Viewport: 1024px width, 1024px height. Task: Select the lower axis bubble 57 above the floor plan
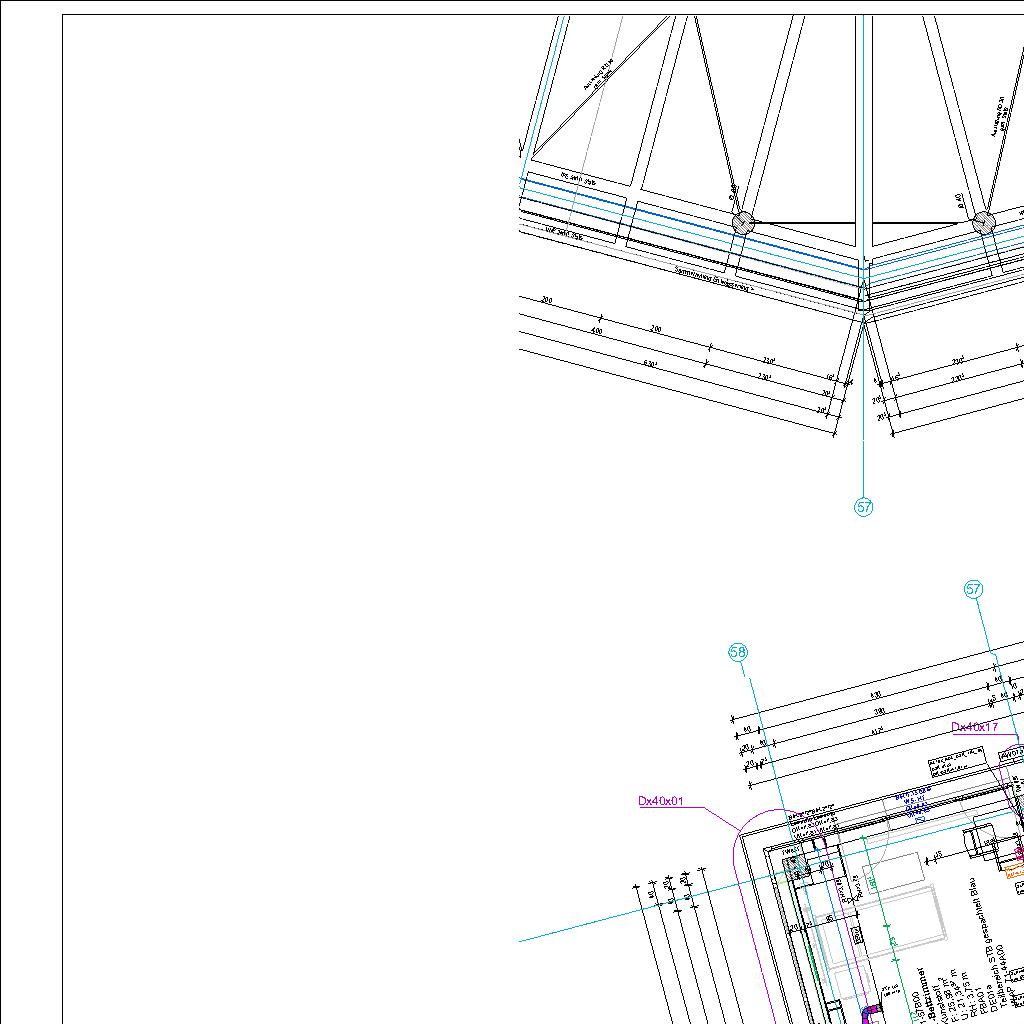[x=974, y=590]
